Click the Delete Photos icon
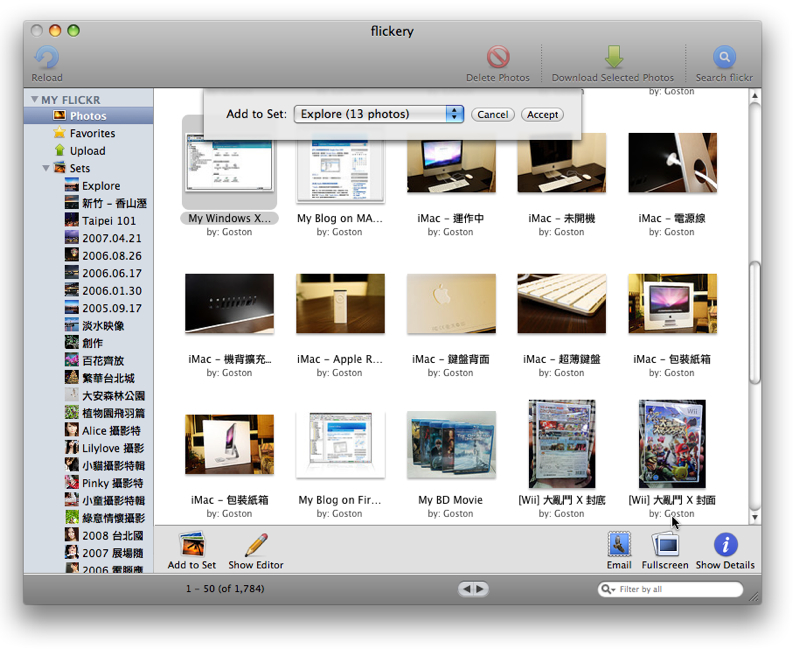 coord(498,57)
